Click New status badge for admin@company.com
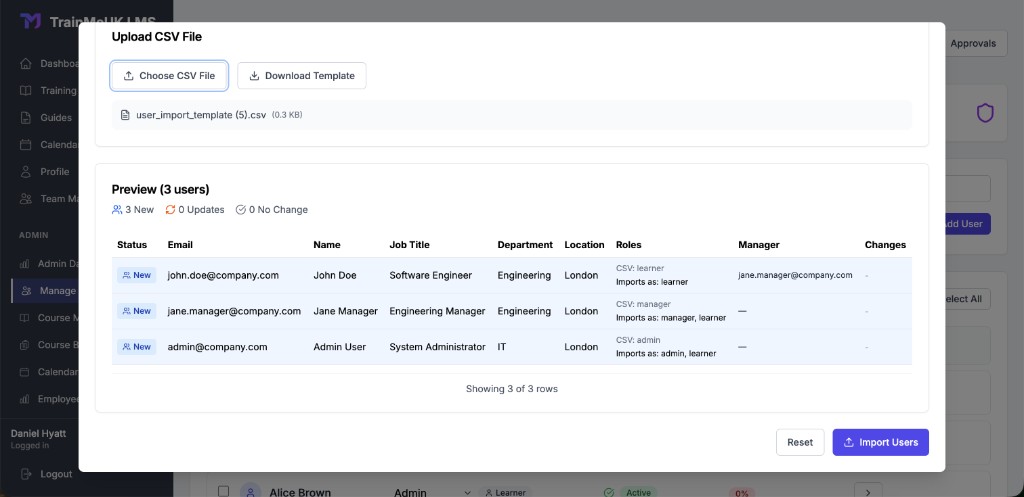Image resolution: width=1024 pixels, height=497 pixels. coord(136,347)
